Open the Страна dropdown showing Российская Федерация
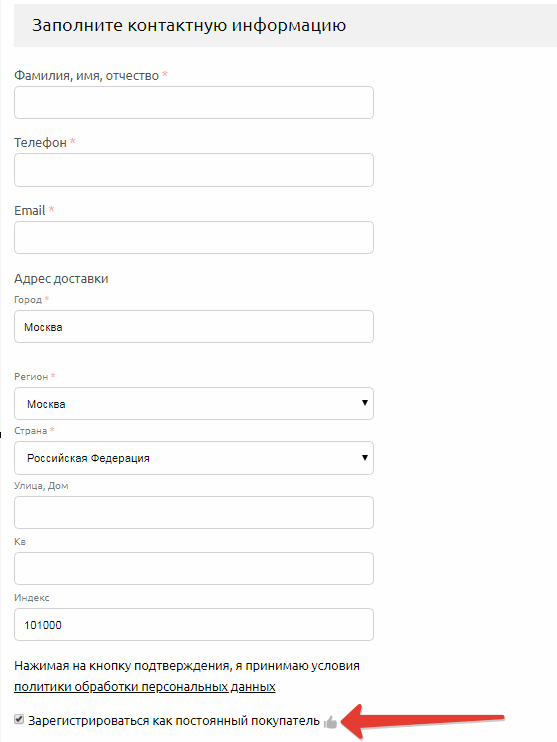The image size is (557, 742). click(194, 458)
